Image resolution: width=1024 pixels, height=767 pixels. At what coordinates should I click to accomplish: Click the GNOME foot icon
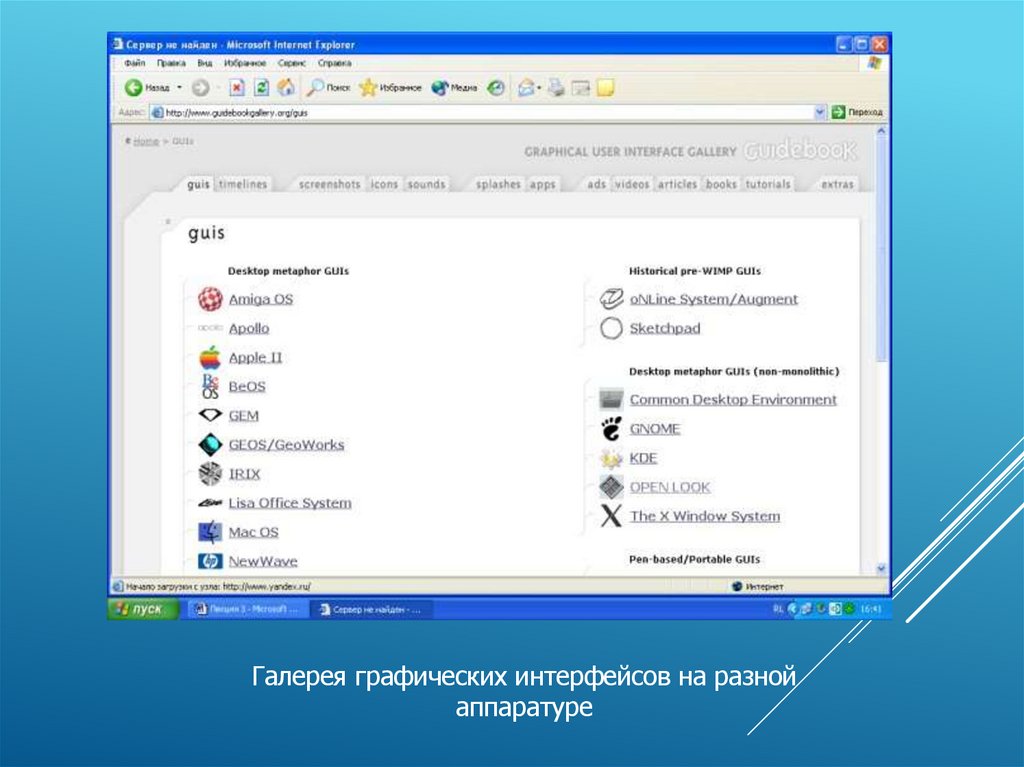tap(611, 429)
